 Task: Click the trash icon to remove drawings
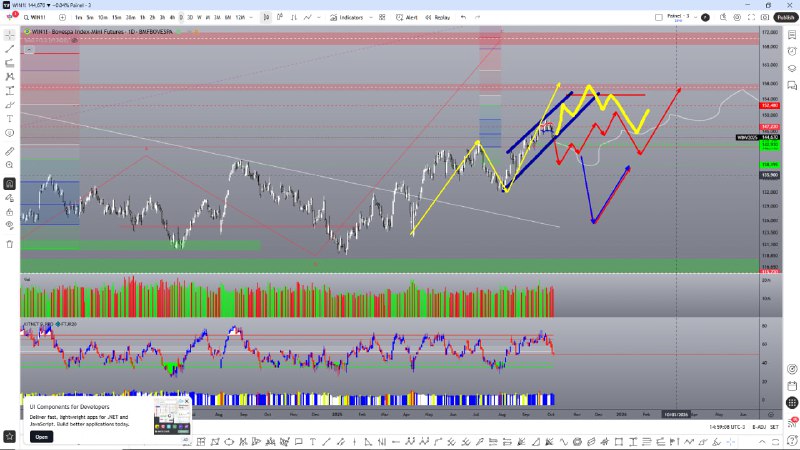[10, 243]
